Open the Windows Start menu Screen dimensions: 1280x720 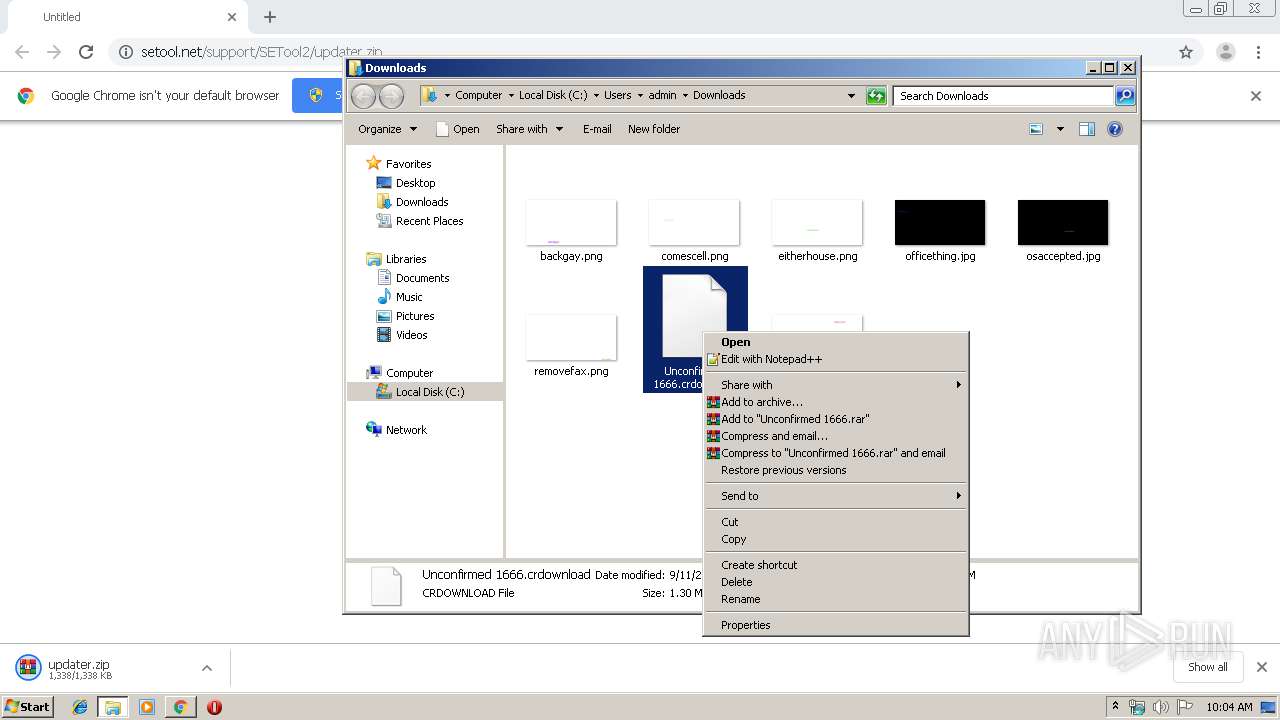coord(27,707)
